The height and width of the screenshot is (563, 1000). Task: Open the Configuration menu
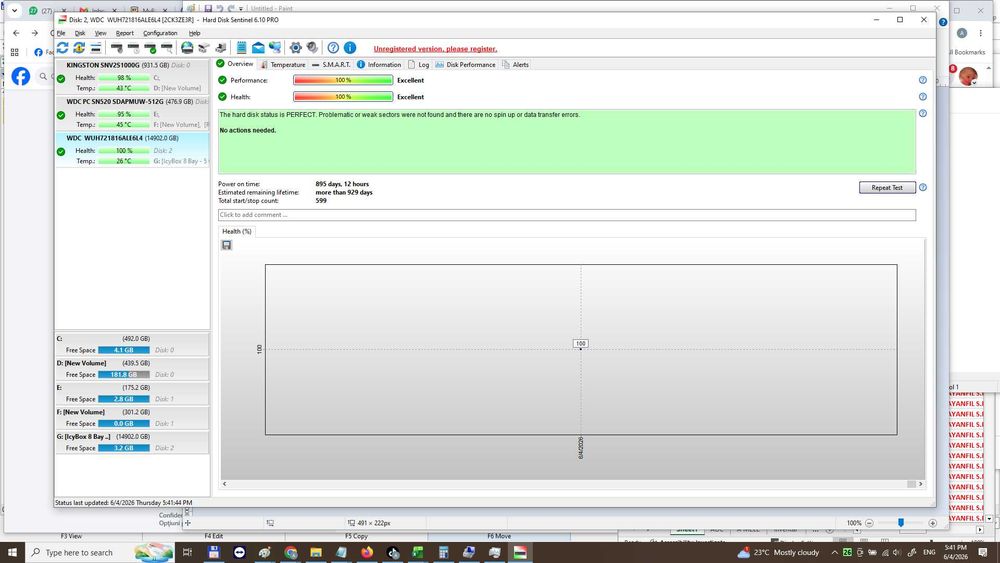point(160,33)
